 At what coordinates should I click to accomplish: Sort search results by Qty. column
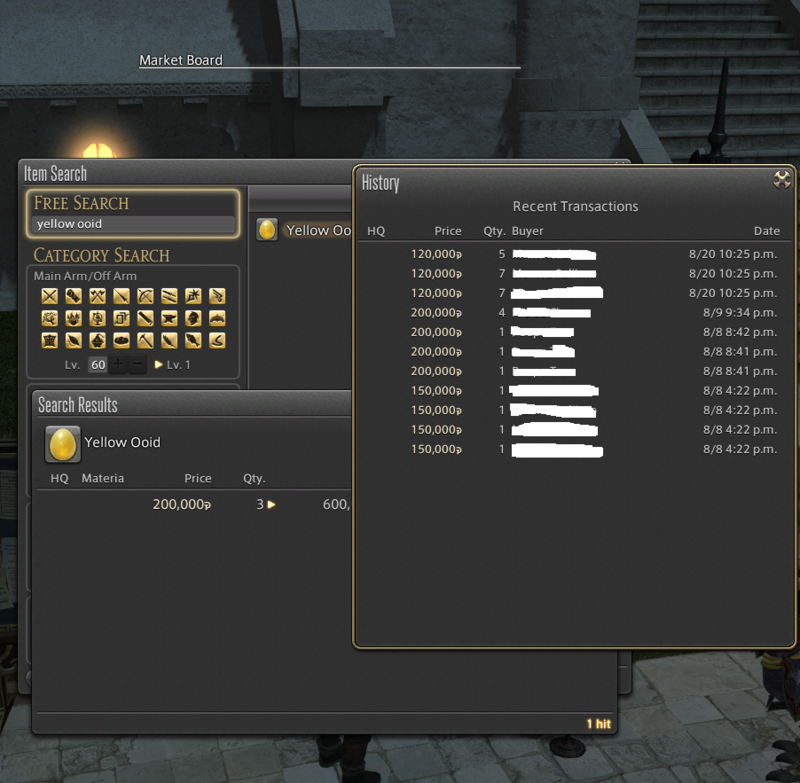(254, 478)
